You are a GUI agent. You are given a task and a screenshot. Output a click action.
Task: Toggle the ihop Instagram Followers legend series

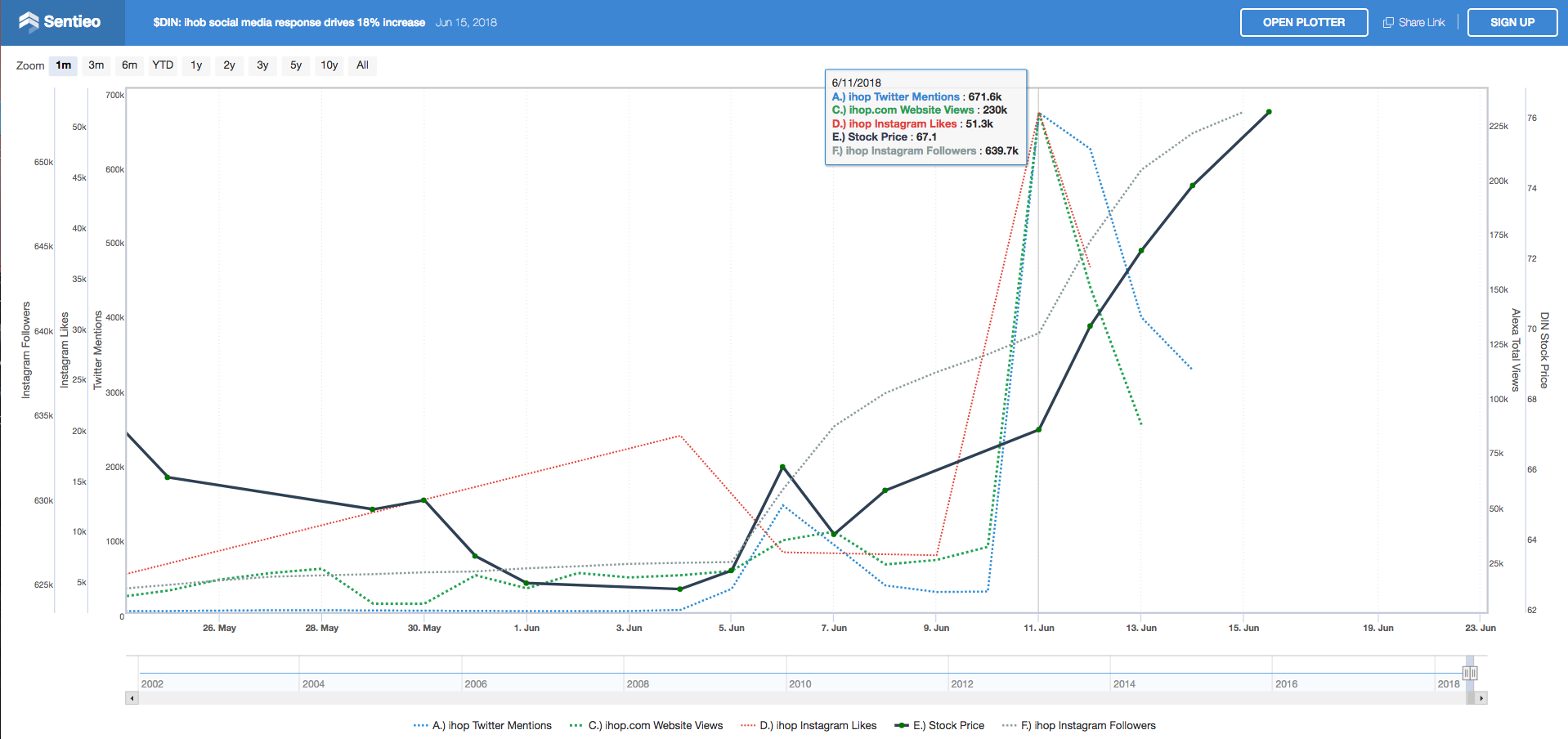pos(1078,726)
